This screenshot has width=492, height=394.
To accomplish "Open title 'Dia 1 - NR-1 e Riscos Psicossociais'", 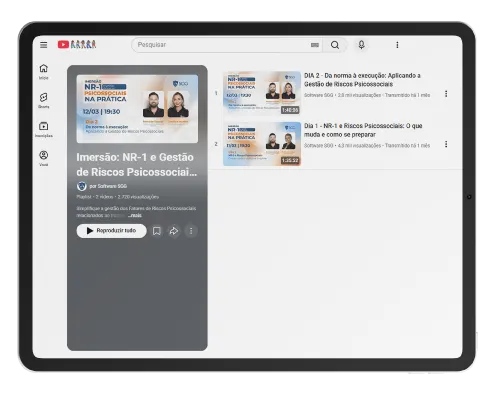I will click(x=363, y=130).
